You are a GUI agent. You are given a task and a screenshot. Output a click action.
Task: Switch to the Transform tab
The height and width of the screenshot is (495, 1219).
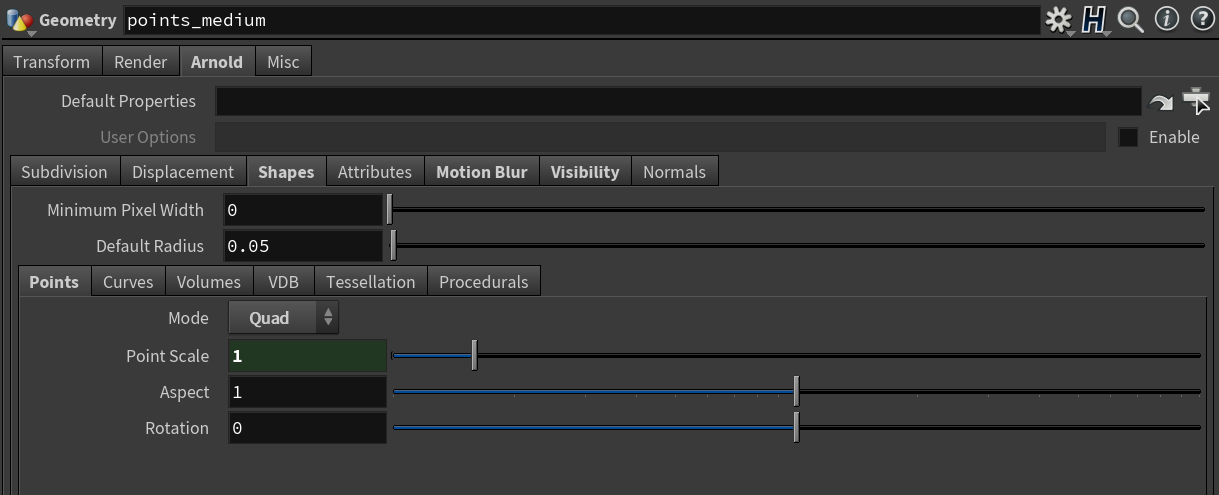pos(52,62)
